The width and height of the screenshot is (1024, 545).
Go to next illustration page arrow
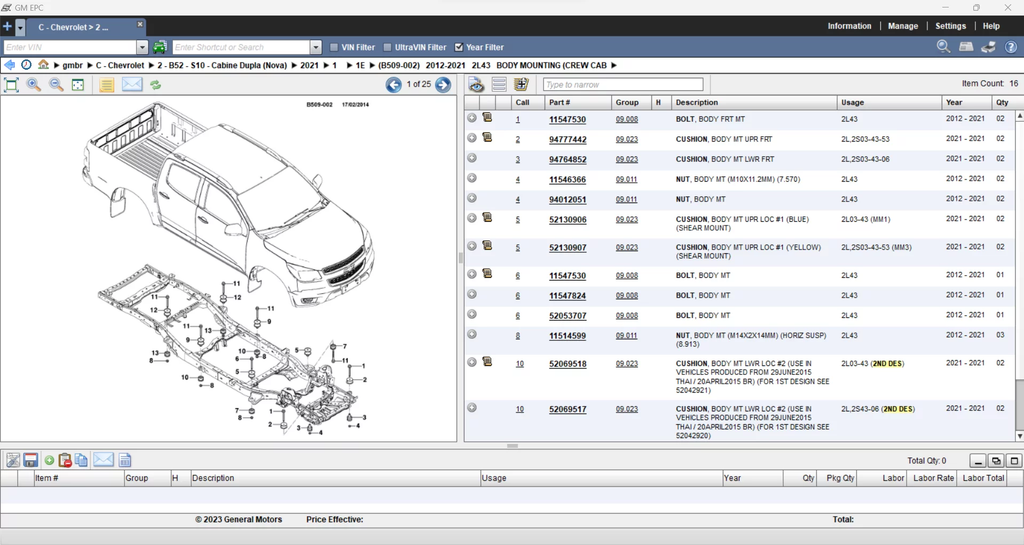[x=442, y=85]
